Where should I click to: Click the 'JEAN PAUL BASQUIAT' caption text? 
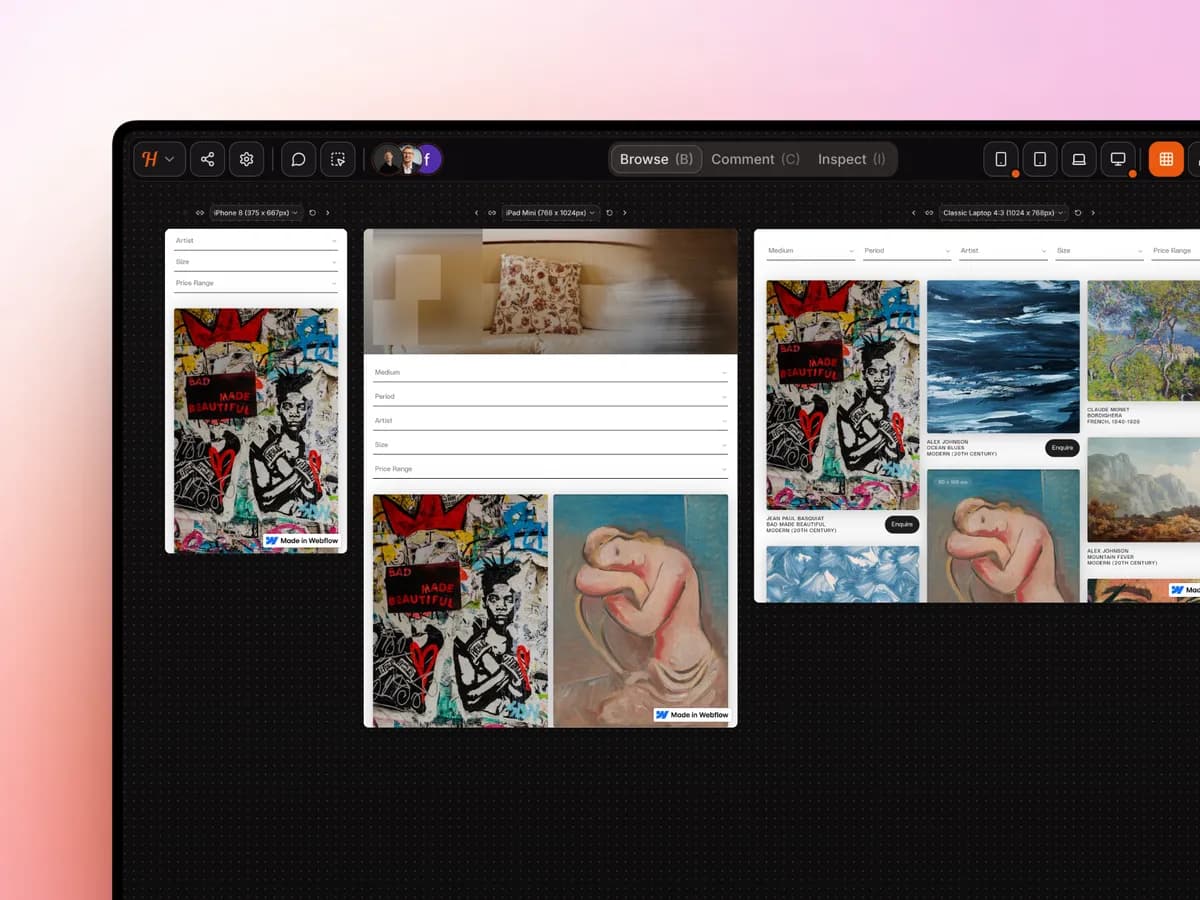click(x=794, y=519)
